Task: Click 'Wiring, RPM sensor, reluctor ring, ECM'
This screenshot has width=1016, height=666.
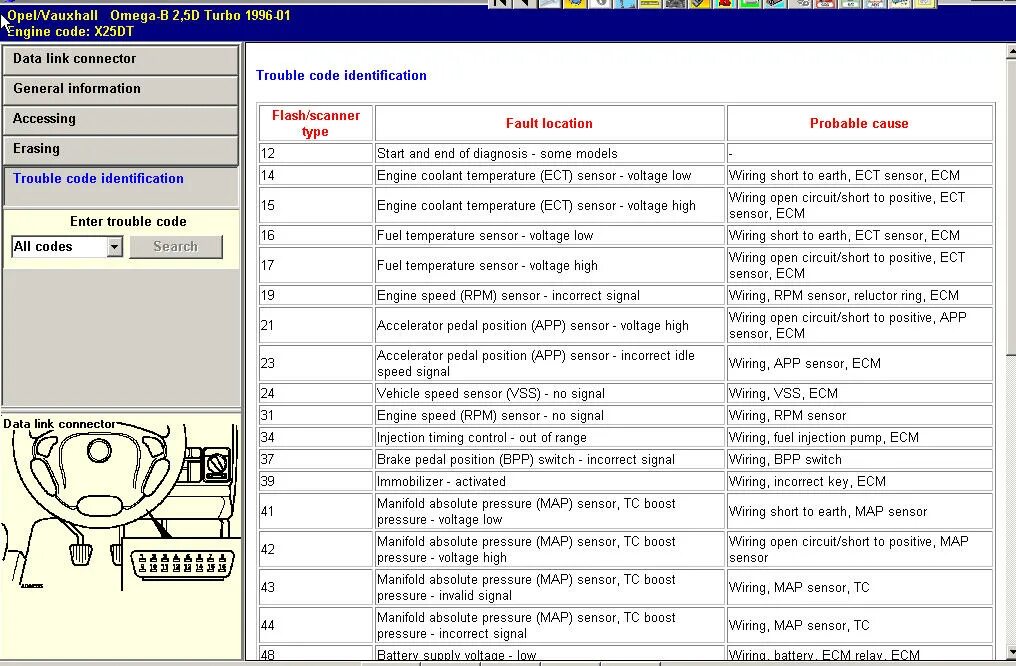Action: tap(859, 295)
